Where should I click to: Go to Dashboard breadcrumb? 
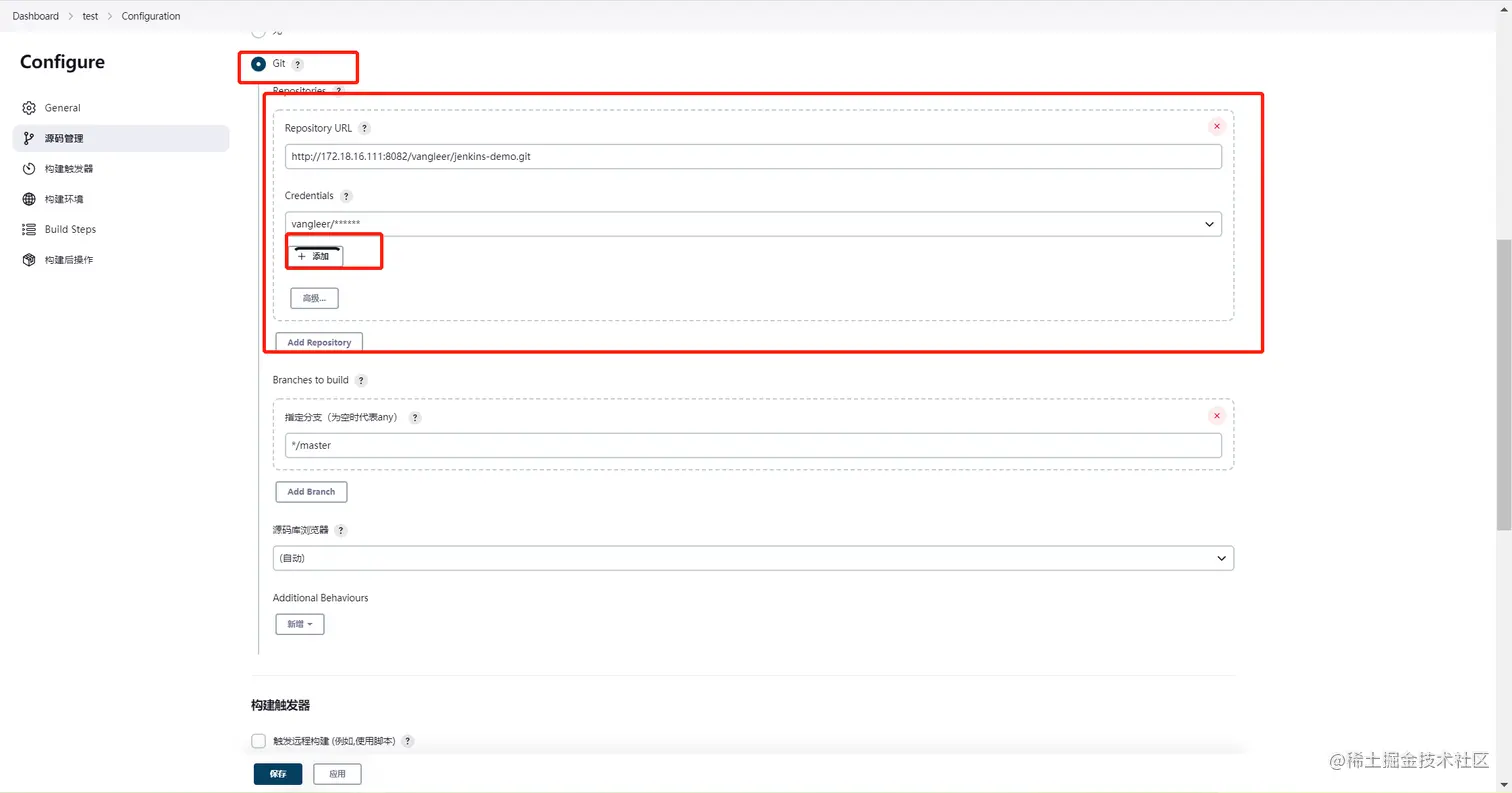tap(36, 16)
